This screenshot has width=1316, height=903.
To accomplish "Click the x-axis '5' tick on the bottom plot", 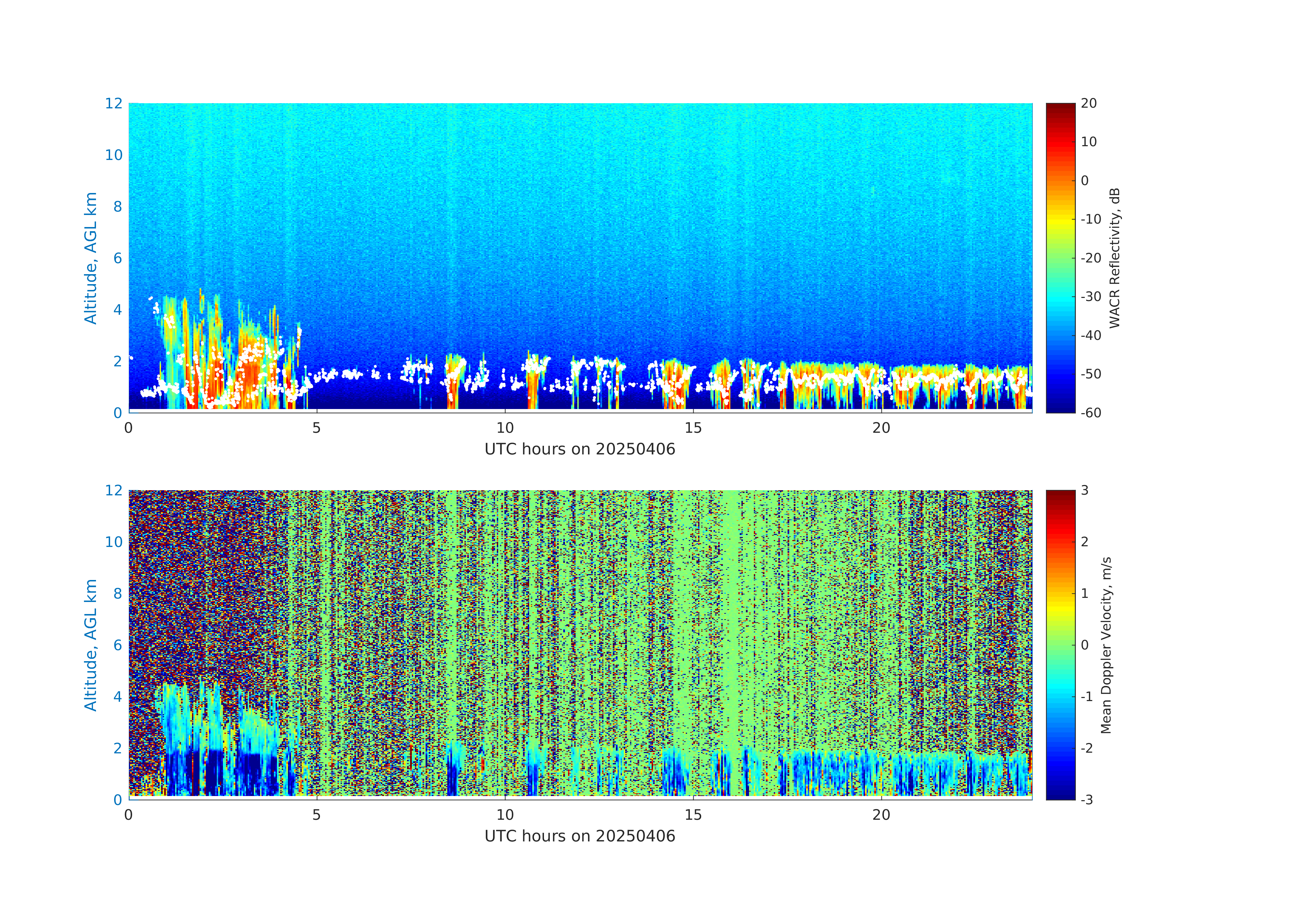I will 317,815.
